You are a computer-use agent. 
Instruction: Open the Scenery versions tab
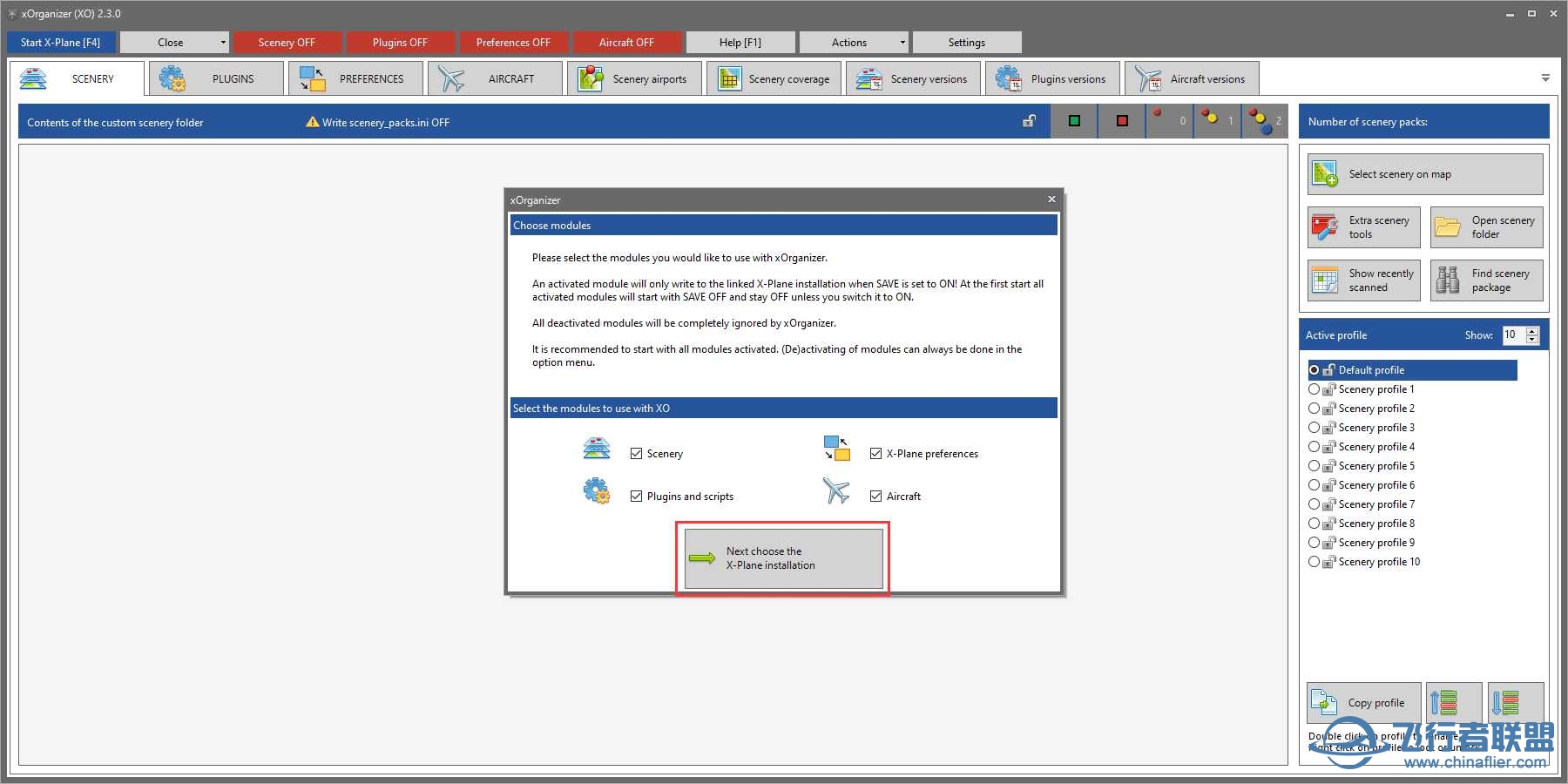913,78
